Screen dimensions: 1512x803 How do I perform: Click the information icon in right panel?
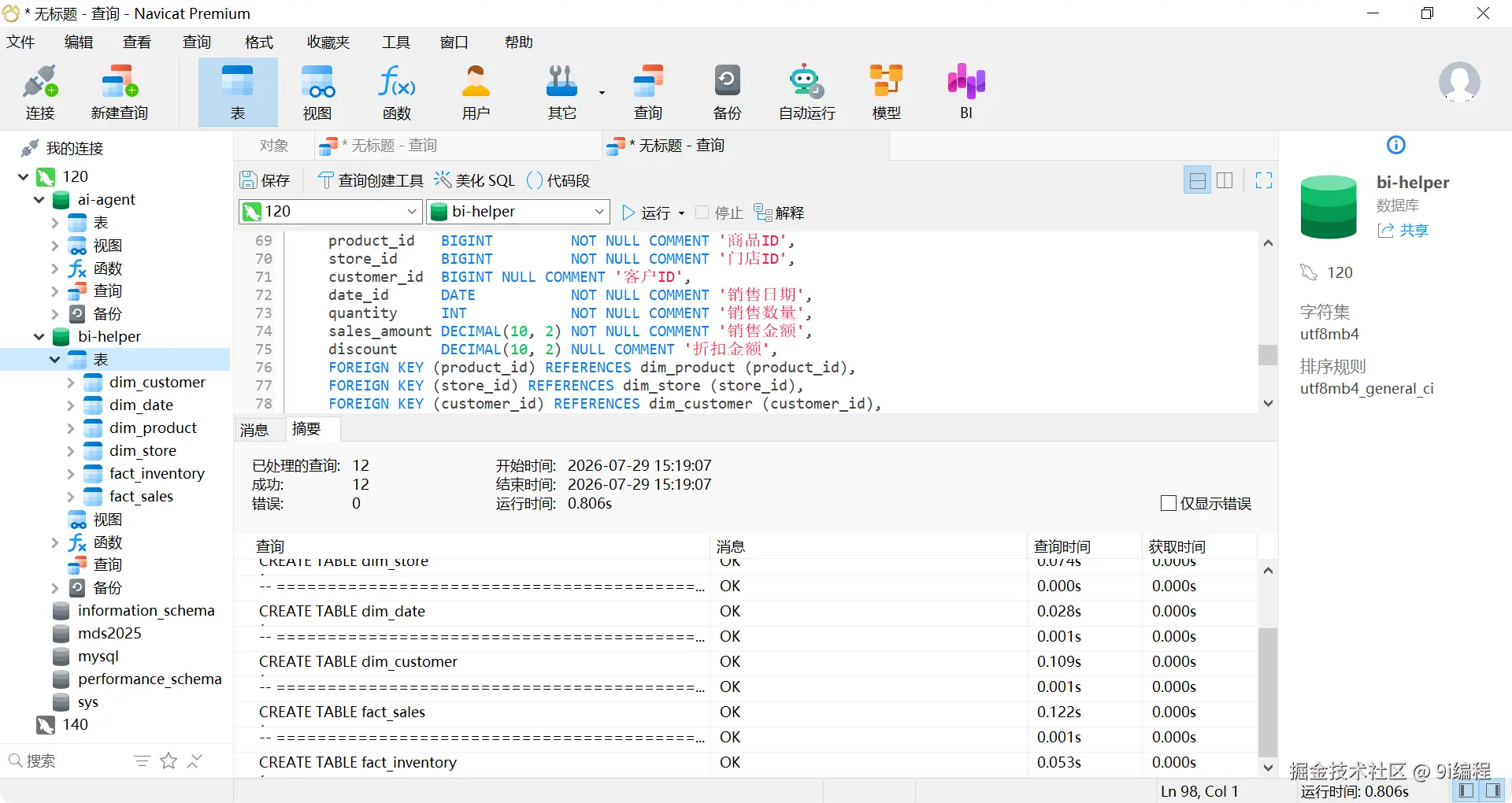click(x=1395, y=145)
